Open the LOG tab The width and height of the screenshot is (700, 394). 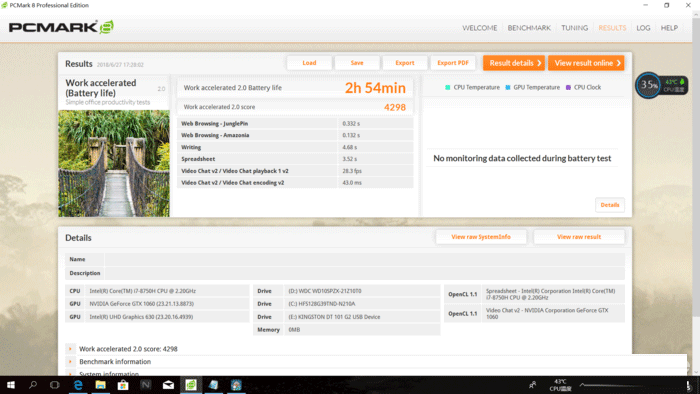(x=643, y=28)
